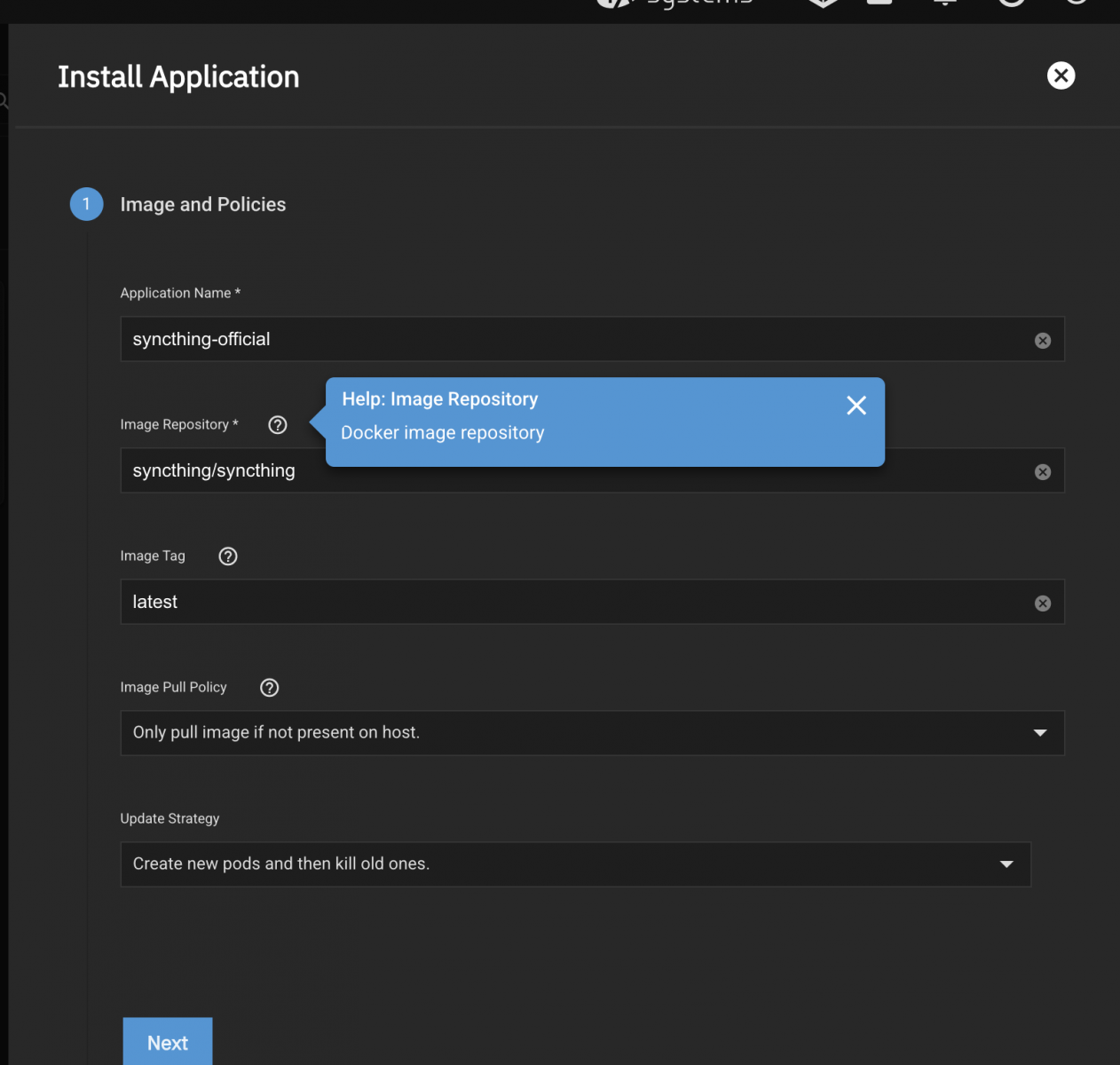1120x1065 pixels.
Task: Click the Image Repository help icon
Action: (278, 425)
